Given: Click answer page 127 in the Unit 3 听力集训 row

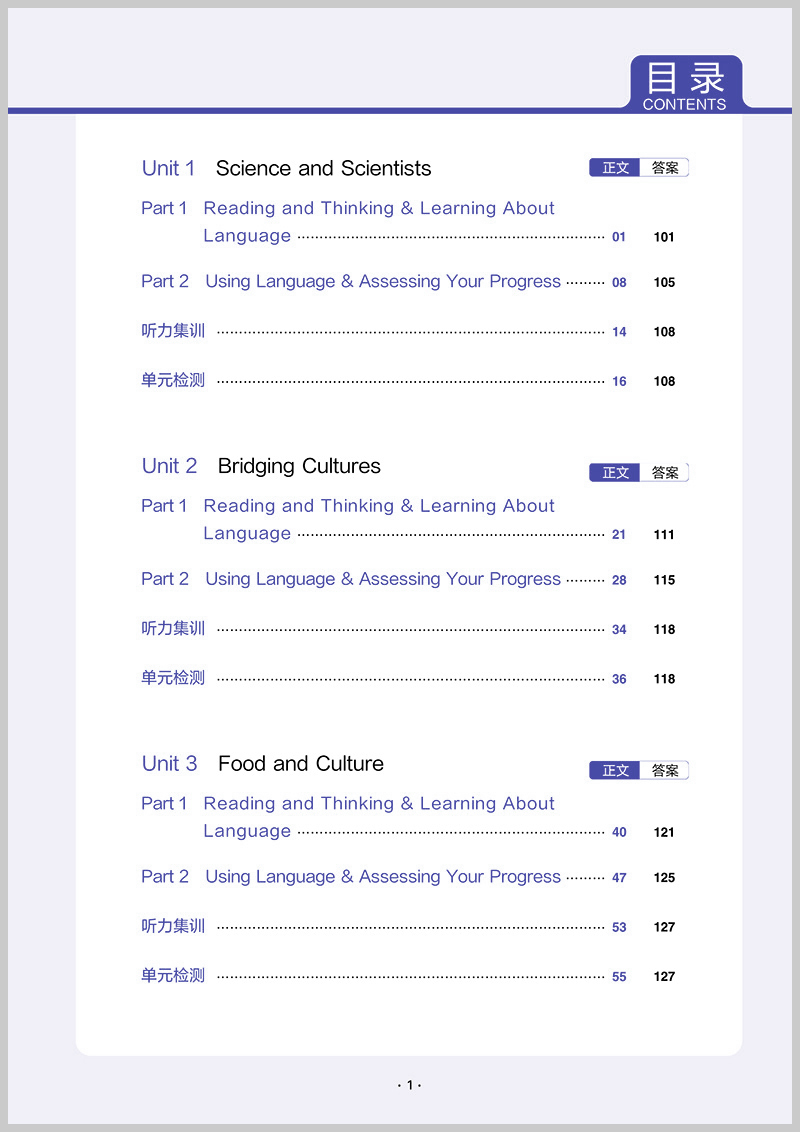Looking at the screenshot, I should pyautogui.click(x=664, y=928).
